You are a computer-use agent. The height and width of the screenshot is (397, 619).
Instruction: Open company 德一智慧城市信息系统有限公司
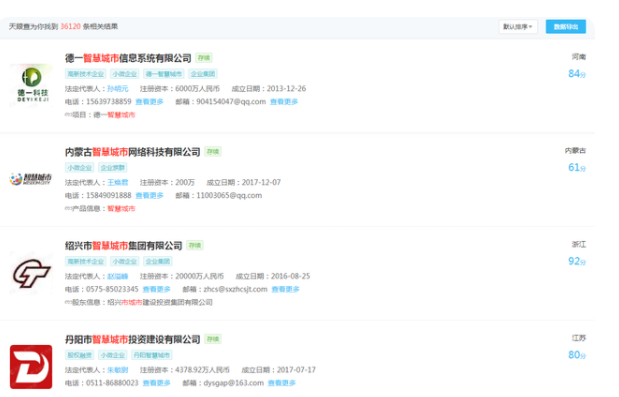128,58
